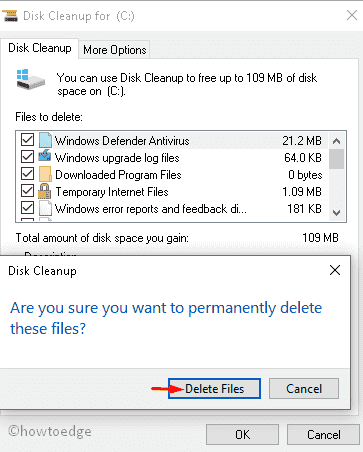Click the file list scrollbar thumb
Image resolution: width=363 pixels, height=452 pixels.
click(x=336, y=159)
